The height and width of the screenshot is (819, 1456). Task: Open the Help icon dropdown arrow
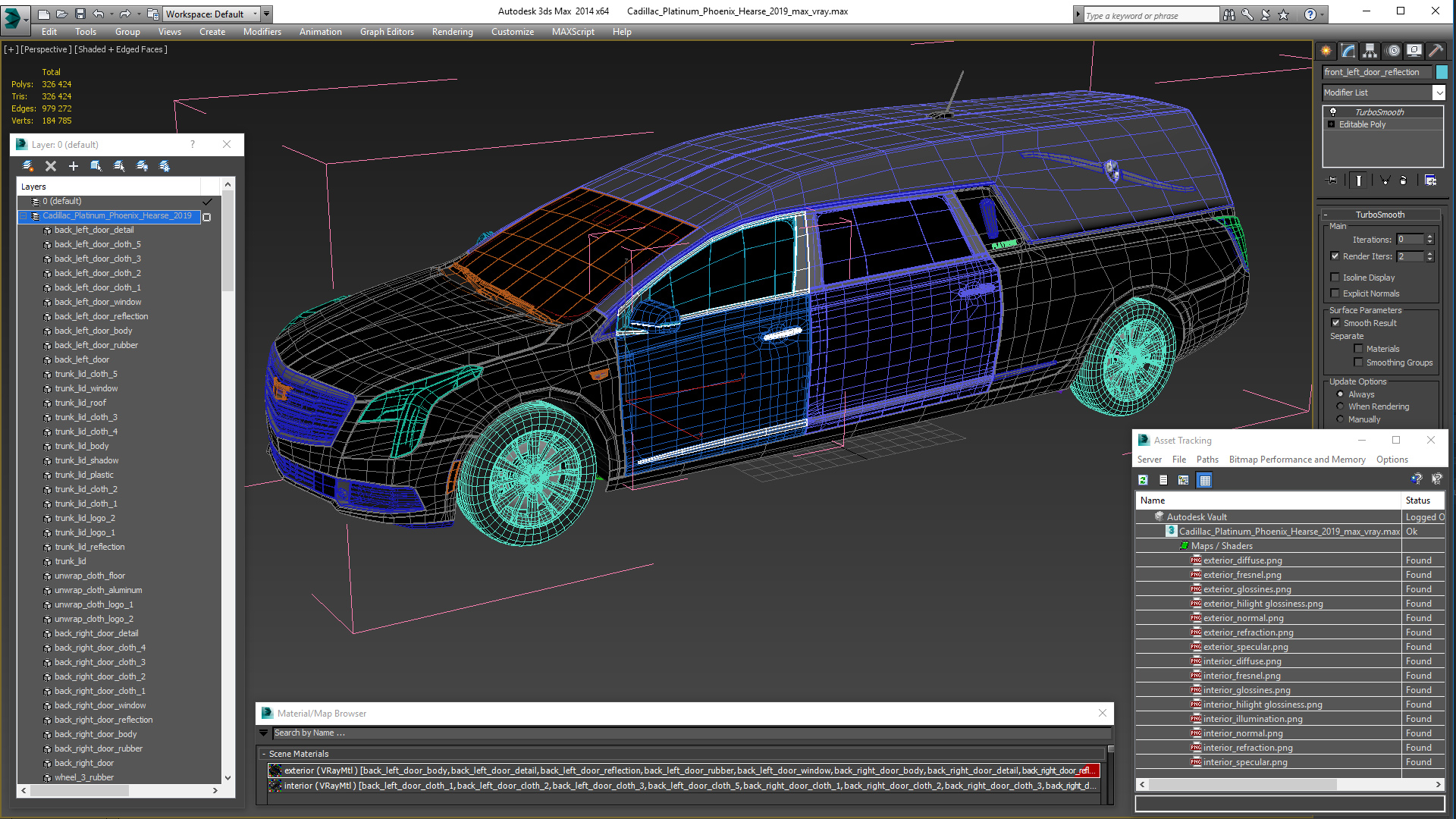coord(1323,14)
